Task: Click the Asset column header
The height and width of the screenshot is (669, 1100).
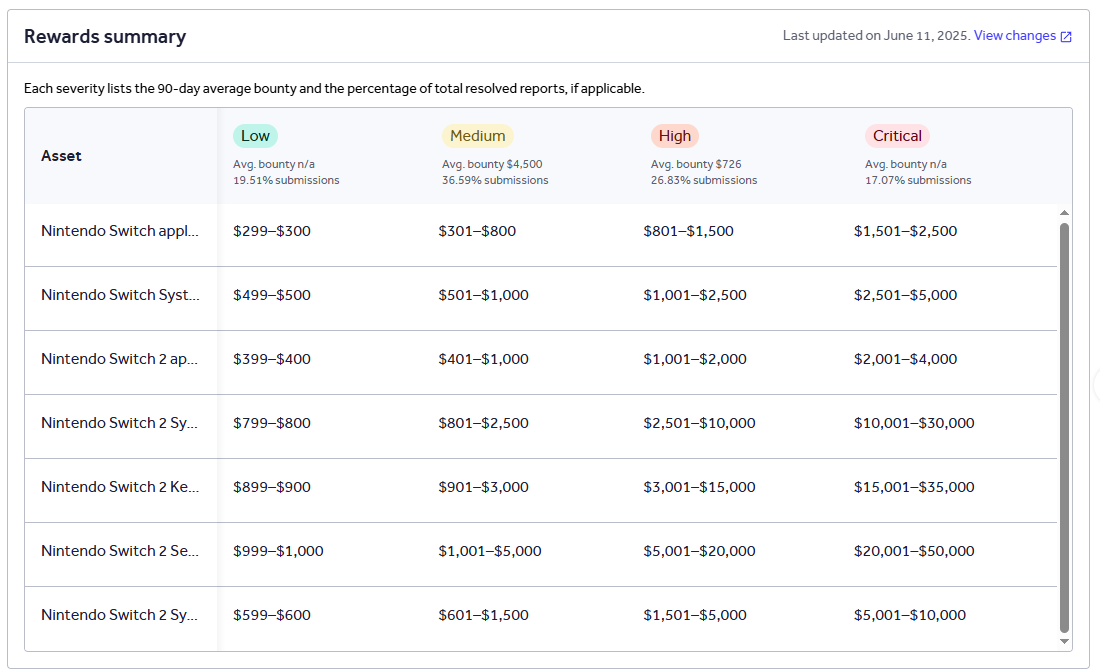Action: pos(61,156)
